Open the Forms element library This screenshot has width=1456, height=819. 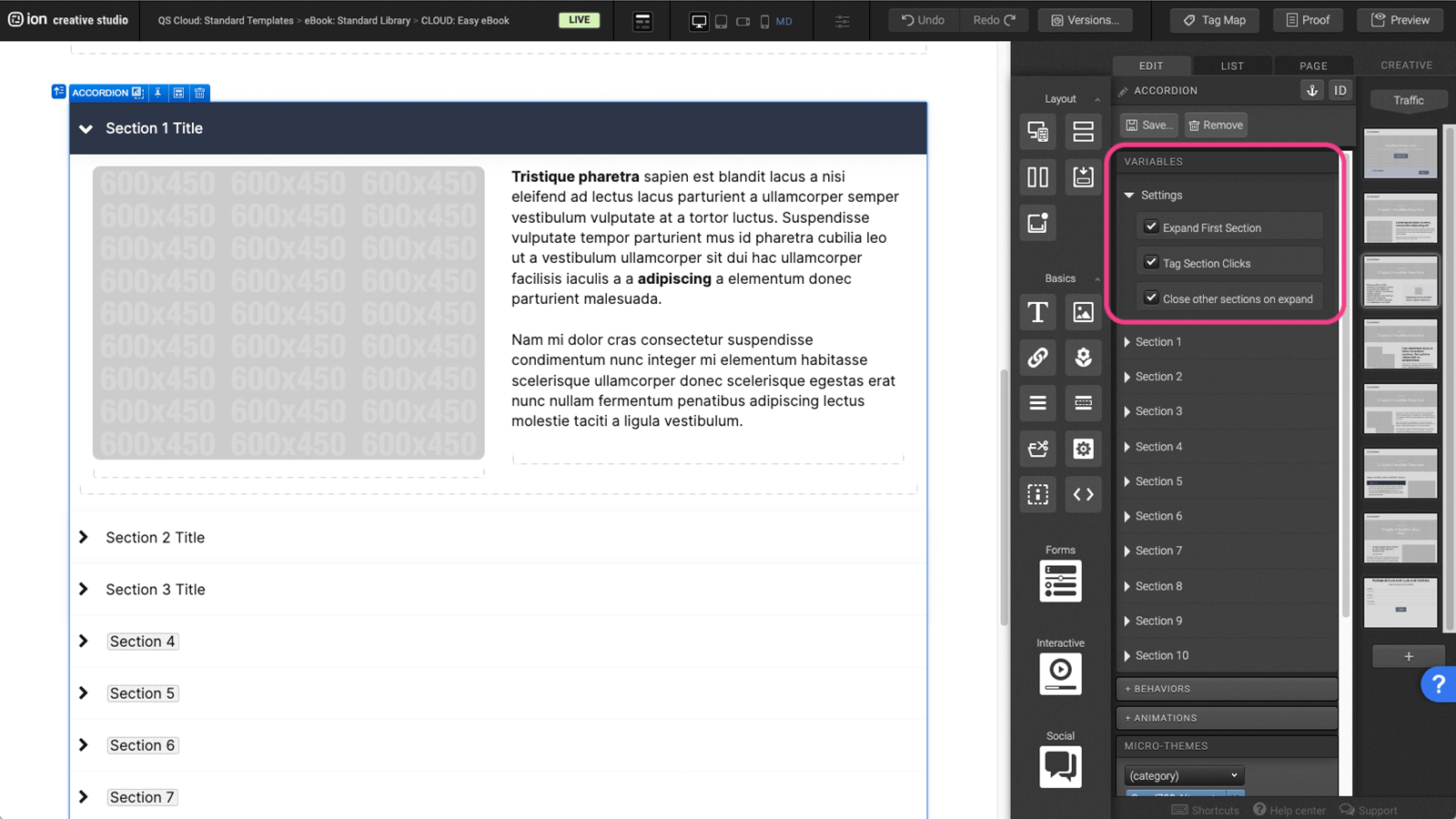(1060, 581)
